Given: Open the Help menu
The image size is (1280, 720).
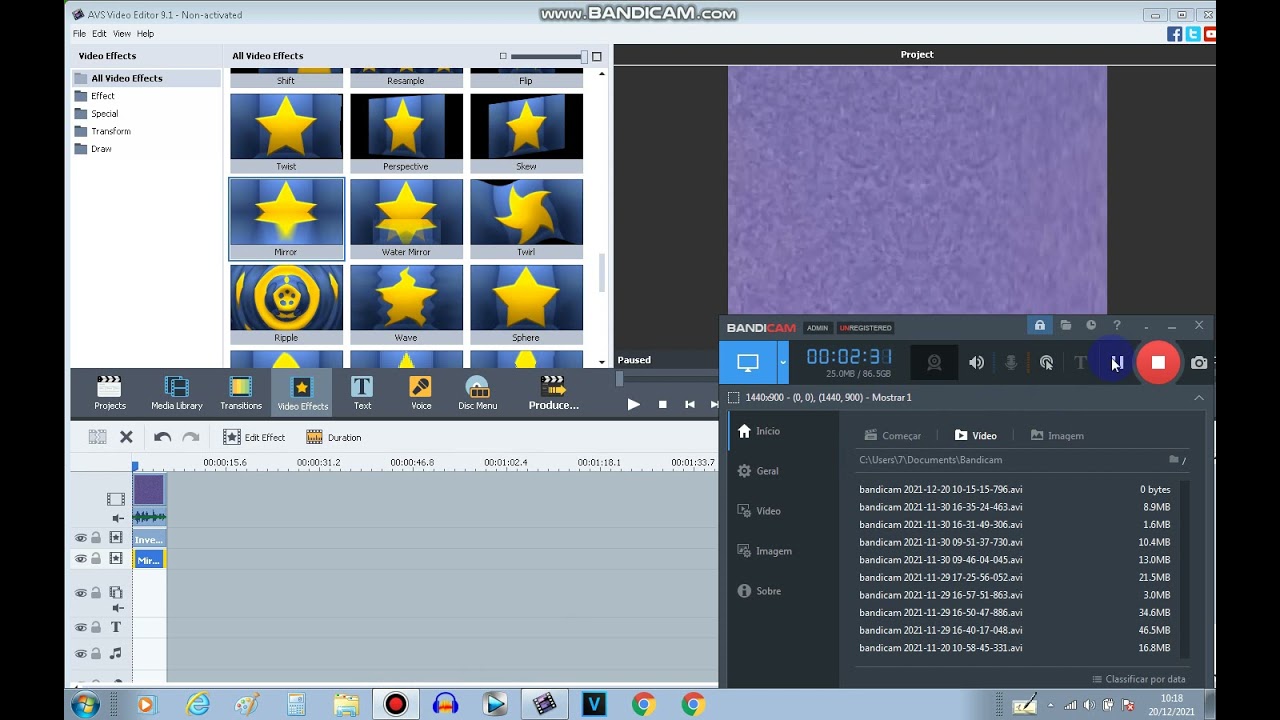Looking at the screenshot, I should tap(145, 33).
